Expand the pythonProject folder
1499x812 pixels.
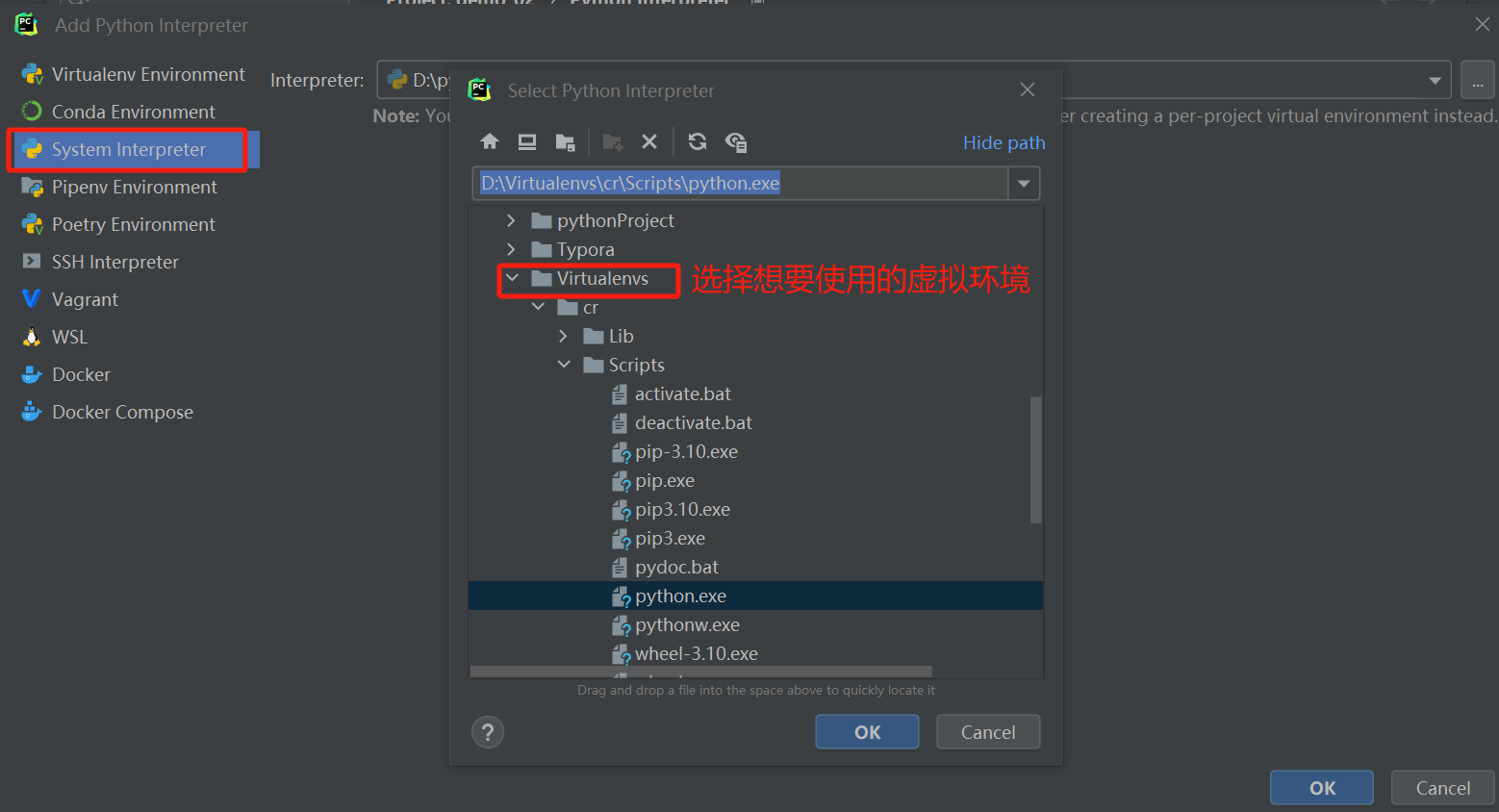click(511, 220)
